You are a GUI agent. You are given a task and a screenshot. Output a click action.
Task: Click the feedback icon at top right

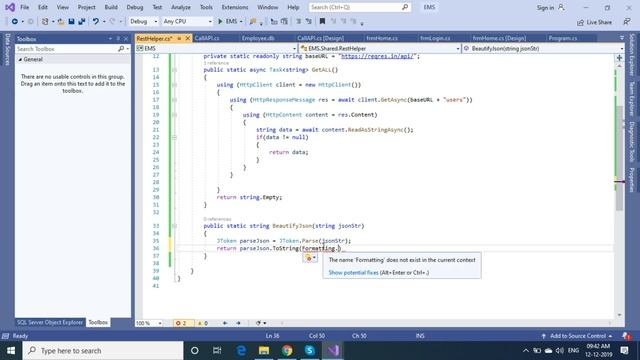tap(627, 22)
